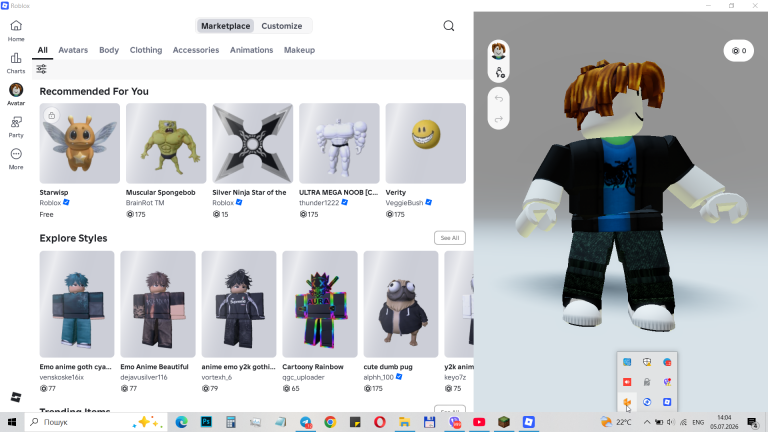
Task: Switch to the Marketplace toggle
Action: (x=225, y=26)
